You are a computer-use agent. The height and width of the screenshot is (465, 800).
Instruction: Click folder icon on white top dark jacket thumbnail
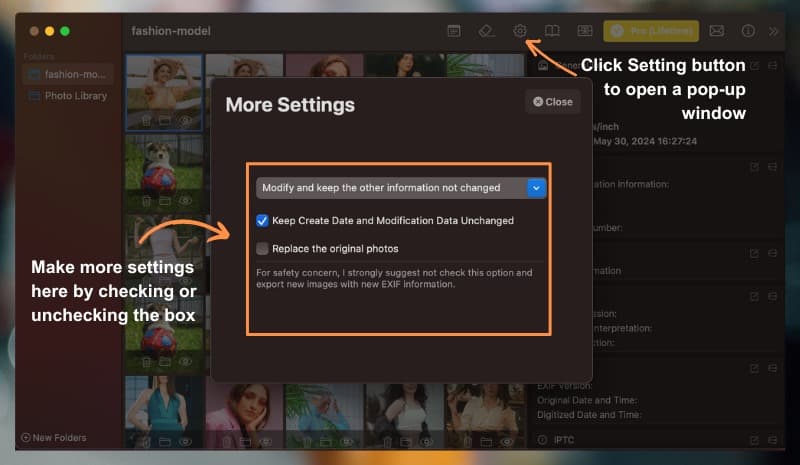coord(406,442)
